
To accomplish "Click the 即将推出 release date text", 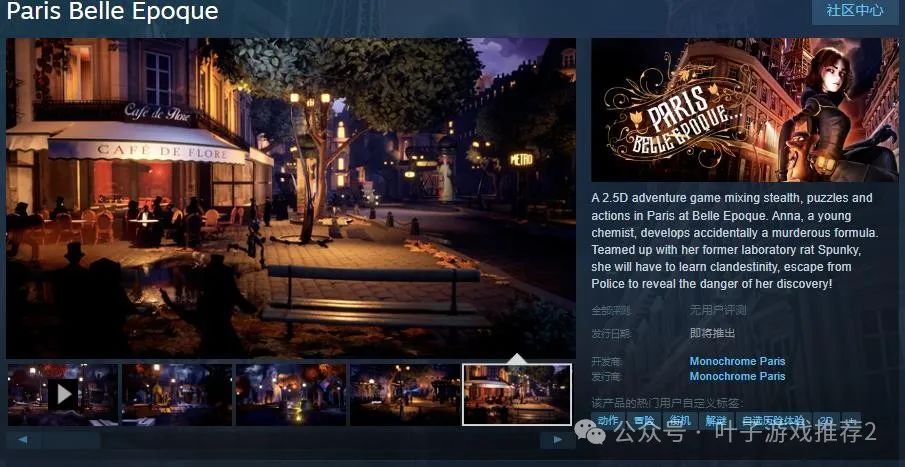I will [x=713, y=333].
